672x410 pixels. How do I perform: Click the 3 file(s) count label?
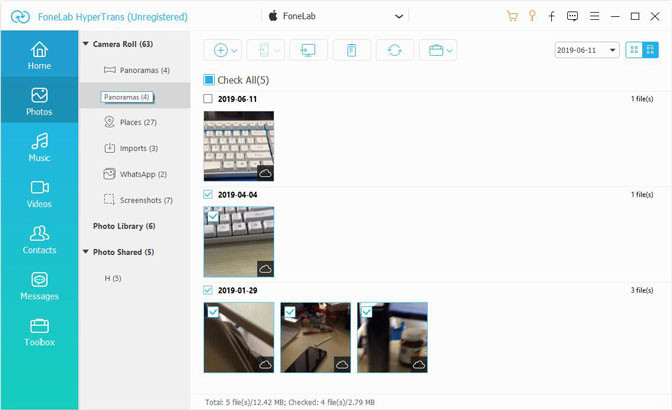pos(642,290)
